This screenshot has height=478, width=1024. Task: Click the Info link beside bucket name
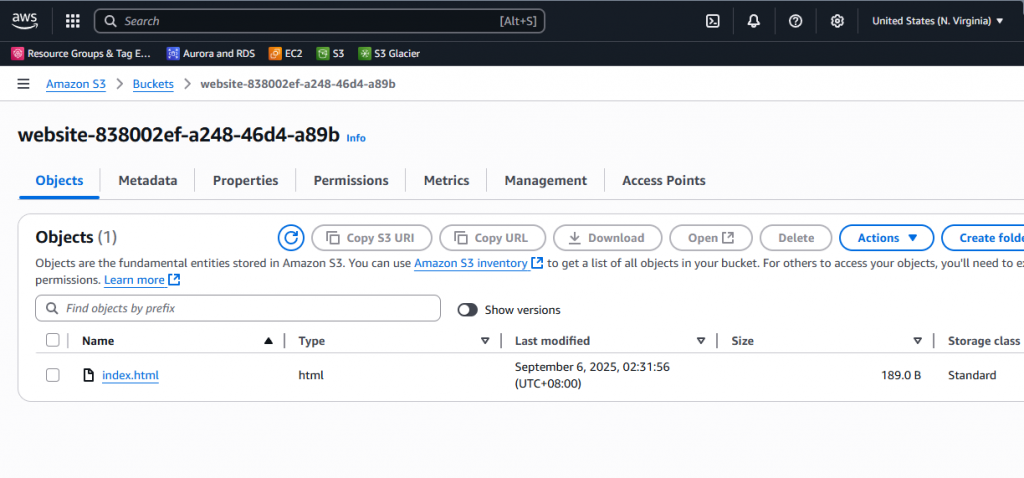point(356,138)
